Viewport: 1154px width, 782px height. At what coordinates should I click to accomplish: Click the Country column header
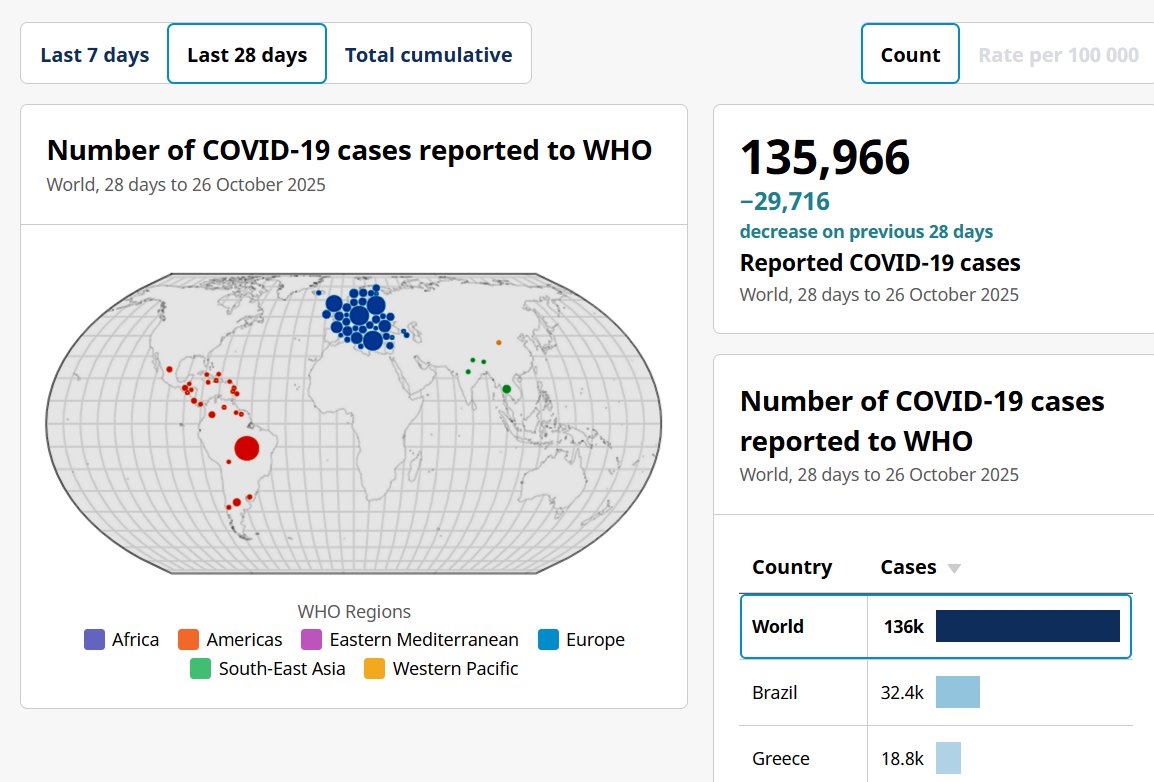coord(792,567)
